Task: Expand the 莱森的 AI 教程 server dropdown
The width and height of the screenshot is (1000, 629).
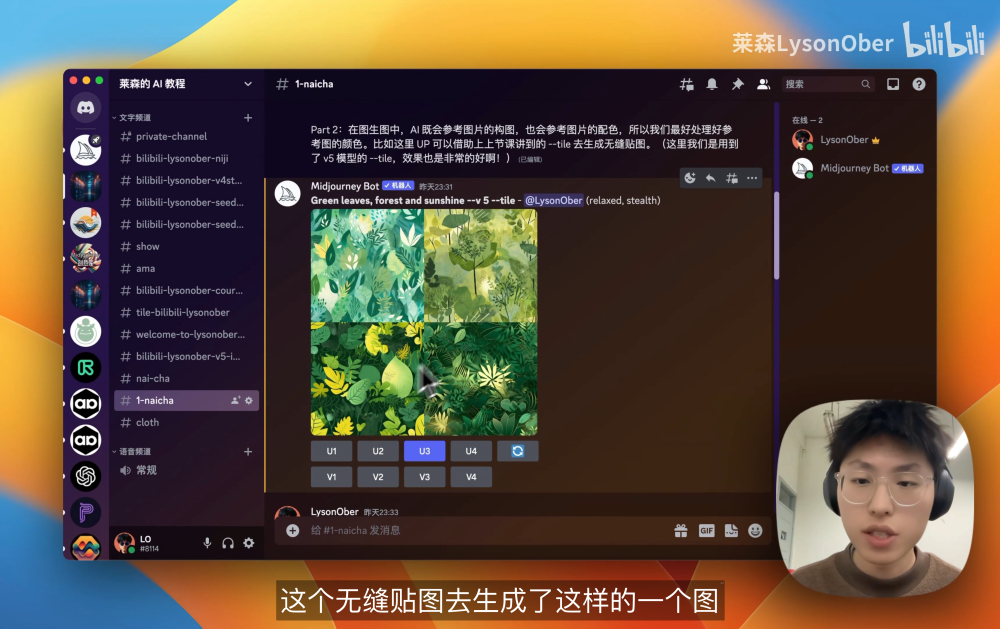Action: pos(248,84)
